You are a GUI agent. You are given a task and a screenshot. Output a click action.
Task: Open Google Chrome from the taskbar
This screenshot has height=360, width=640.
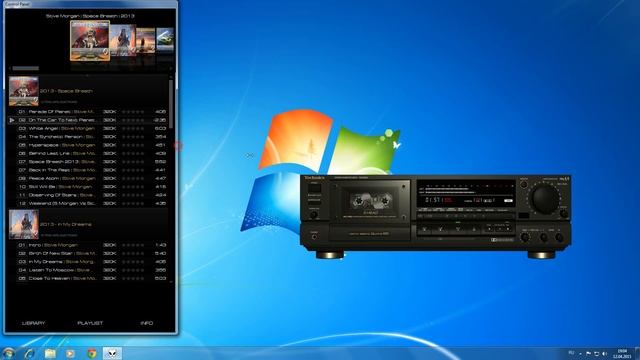[92, 353]
